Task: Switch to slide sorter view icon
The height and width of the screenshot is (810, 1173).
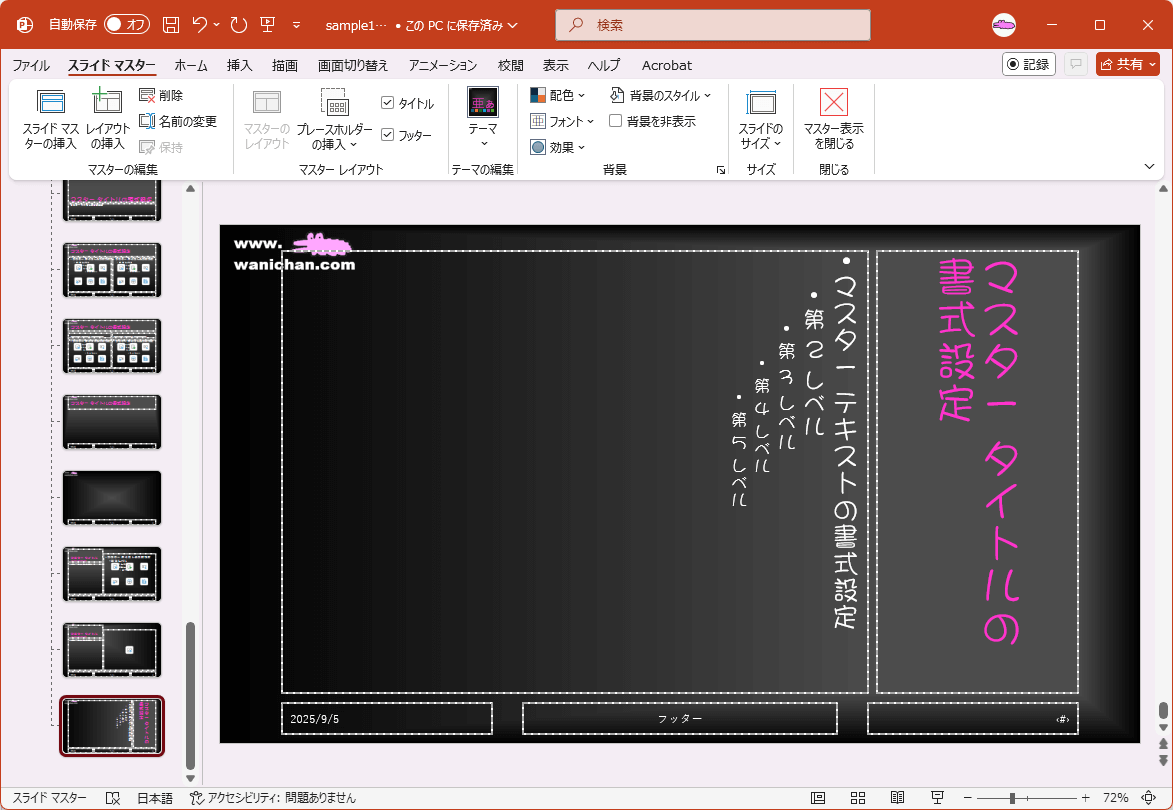Action: (858, 798)
